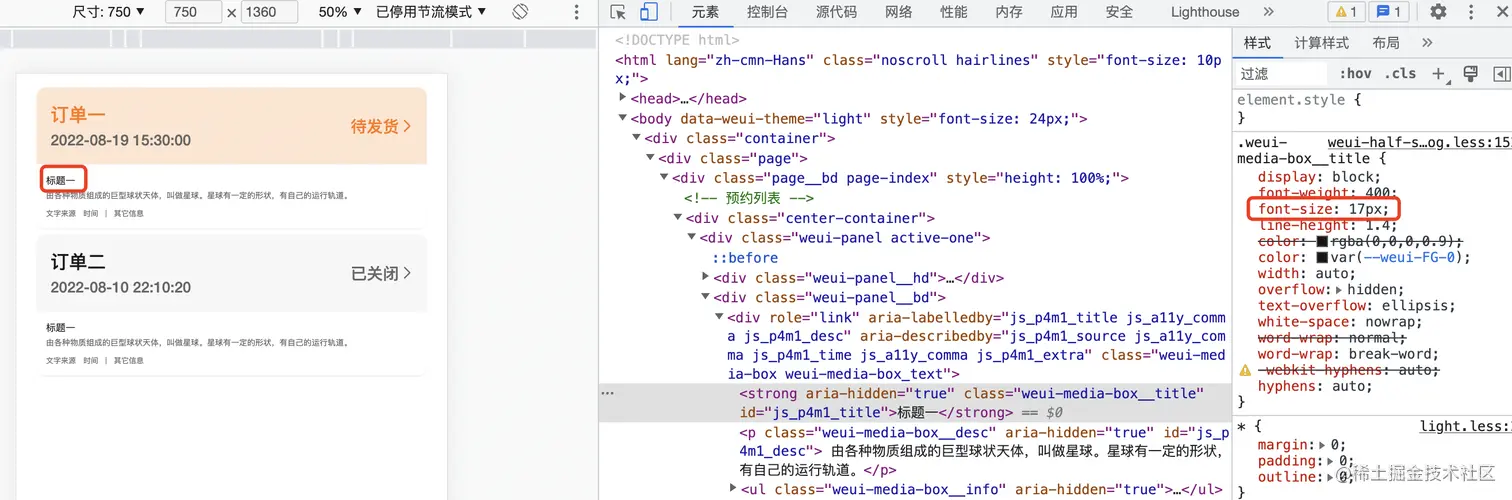This screenshot has height=500, width=1512.
Task: Toggle the .cls class editor button
Action: tap(1400, 73)
